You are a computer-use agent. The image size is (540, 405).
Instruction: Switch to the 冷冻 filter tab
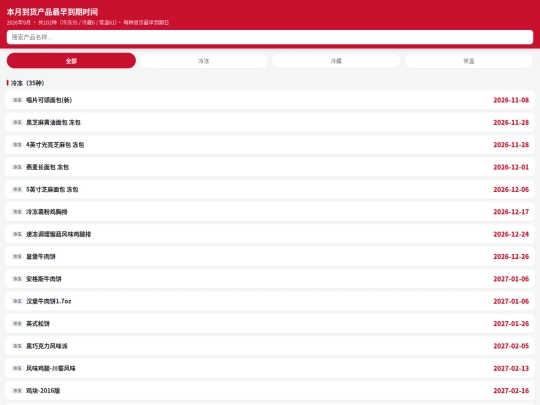[x=204, y=61]
